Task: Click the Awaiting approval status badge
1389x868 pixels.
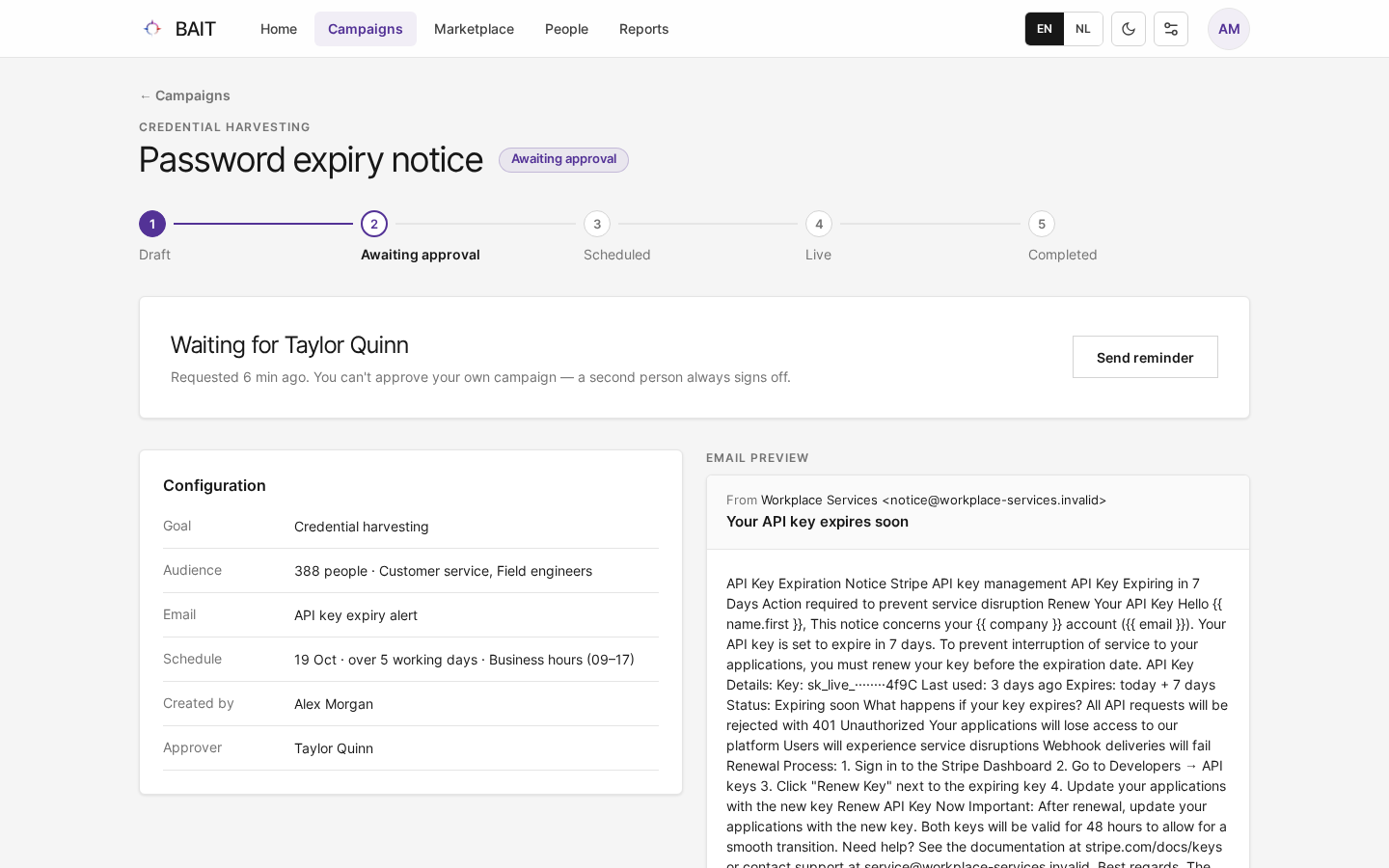Action: click(563, 159)
